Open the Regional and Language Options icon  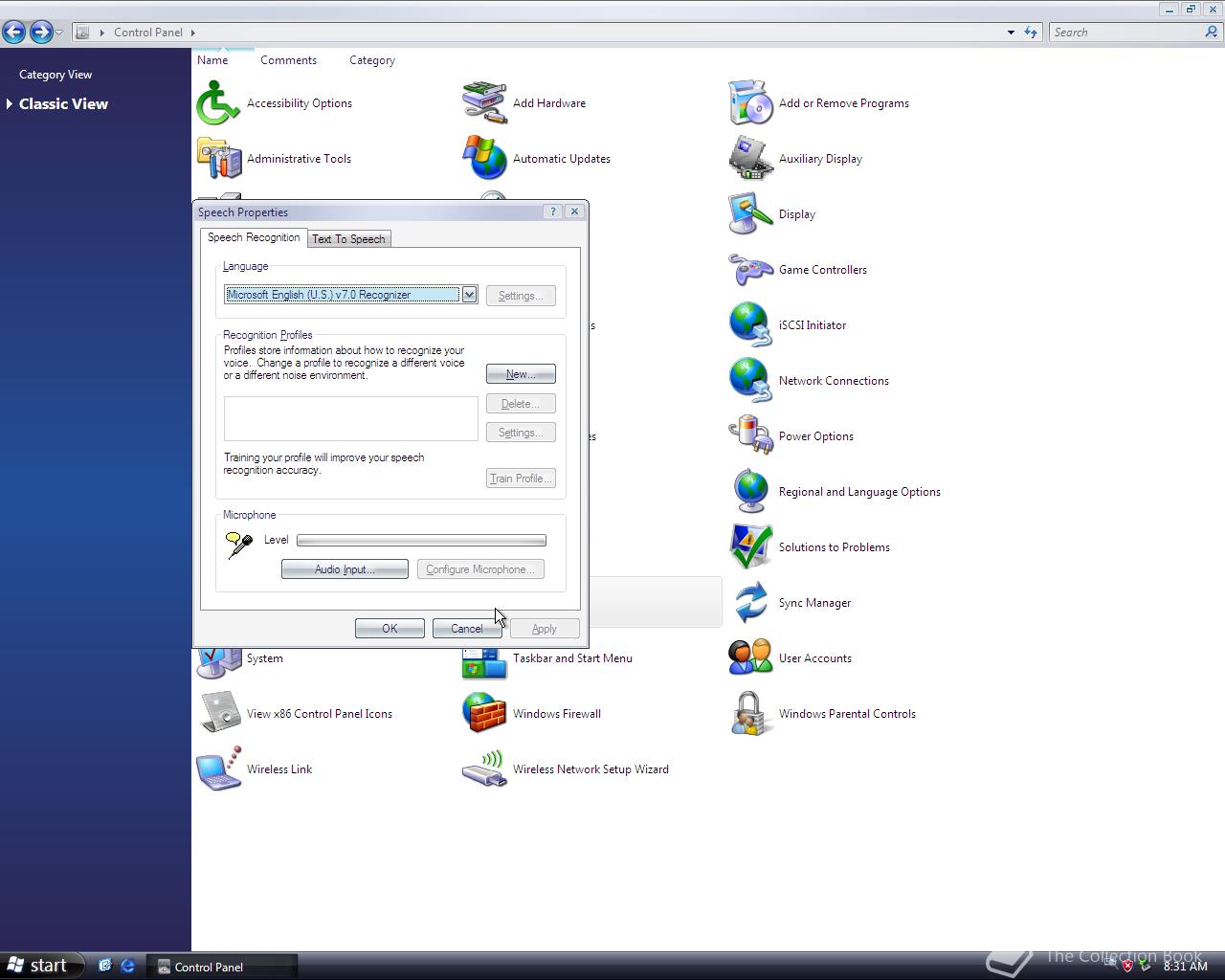pyautogui.click(x=750, y=492)
